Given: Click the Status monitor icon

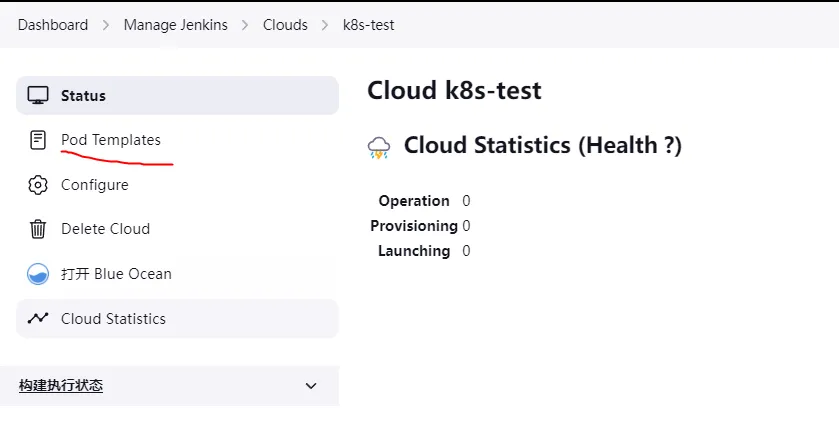Looking at the screenshot, I should coord(38,95).
